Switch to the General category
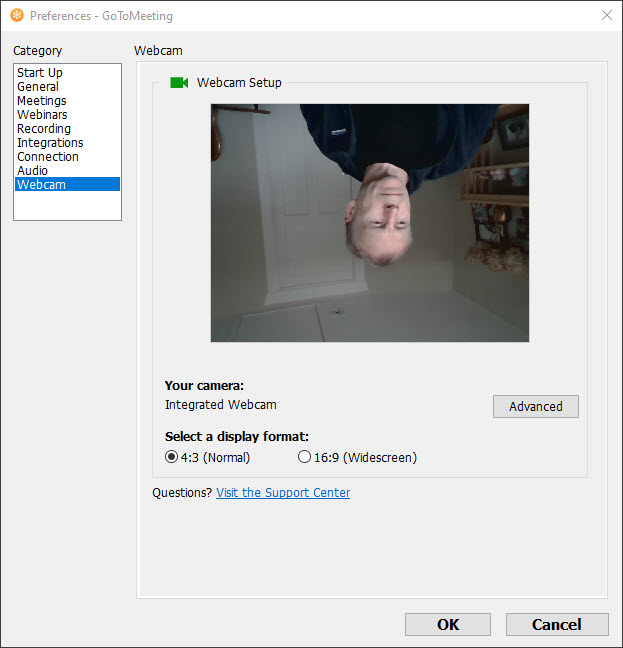The height and width of the screenshot is (648, 623). pos(38,87)
